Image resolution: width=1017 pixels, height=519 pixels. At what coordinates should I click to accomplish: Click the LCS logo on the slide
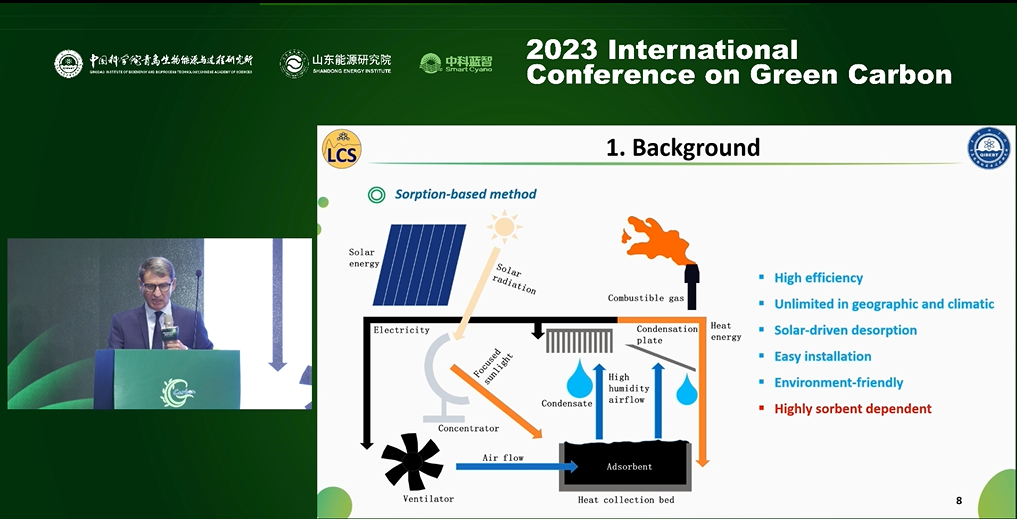point(342,149)
